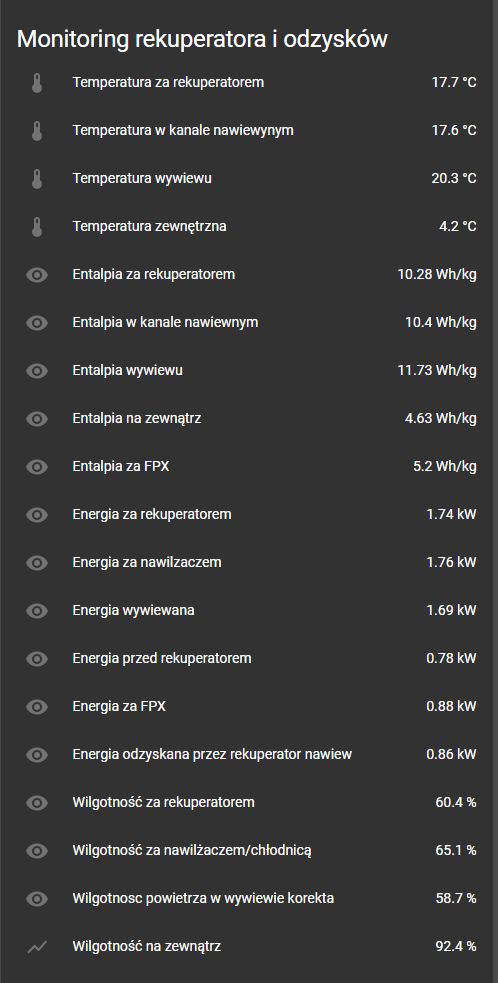Open Entalpia na zewnątrz entity row
This screenshot has width=498, height=983.
click(249, 418)
